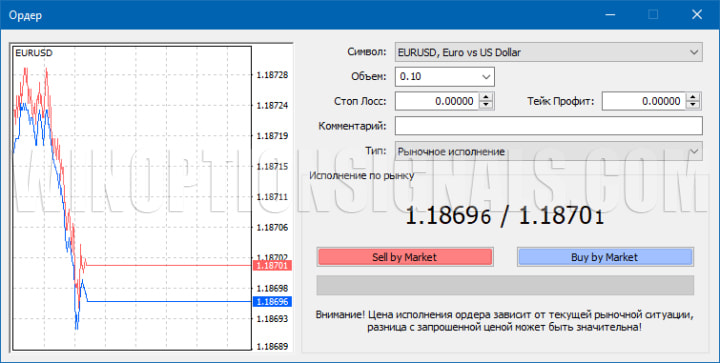Click the Внимание warning text
The image size is (720, 363).
505,321
